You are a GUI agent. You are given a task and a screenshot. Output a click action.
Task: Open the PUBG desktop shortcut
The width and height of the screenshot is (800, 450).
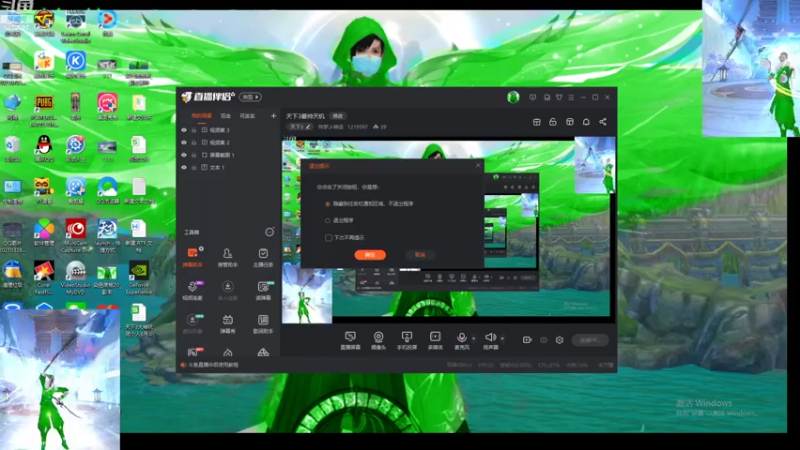(x=44, y=109)
